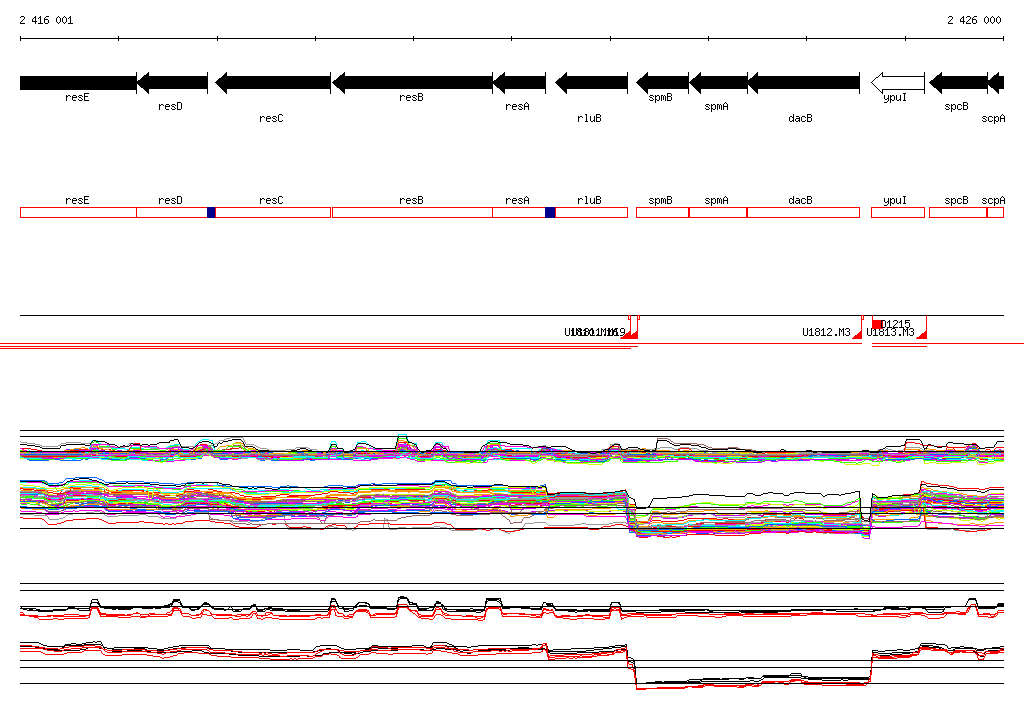Select the resB gene arrow
The image size is (1024, 714).
pyautogui.click(x=412, y=82)
